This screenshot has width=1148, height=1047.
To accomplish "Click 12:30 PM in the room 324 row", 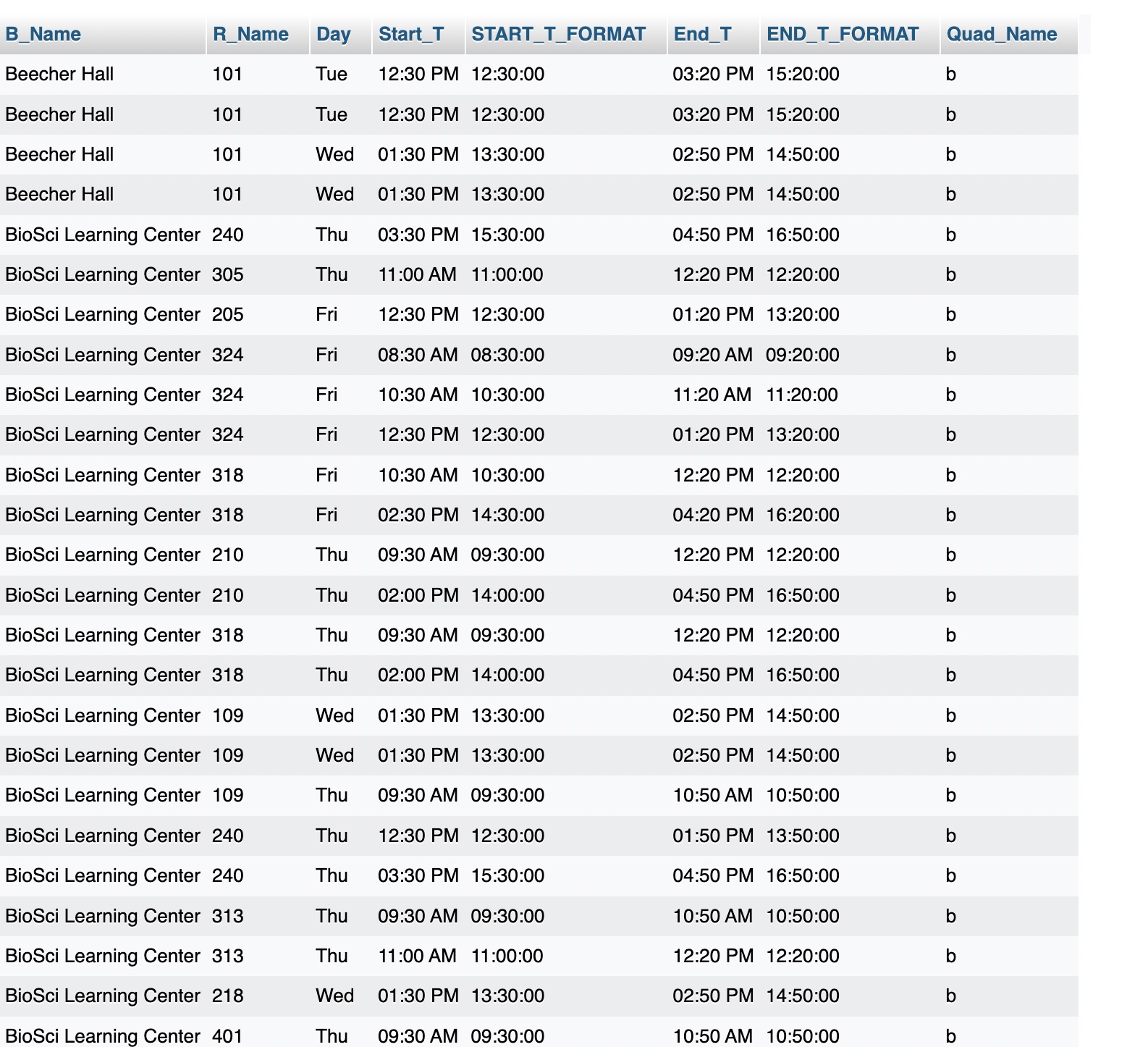I will (418, 434).
